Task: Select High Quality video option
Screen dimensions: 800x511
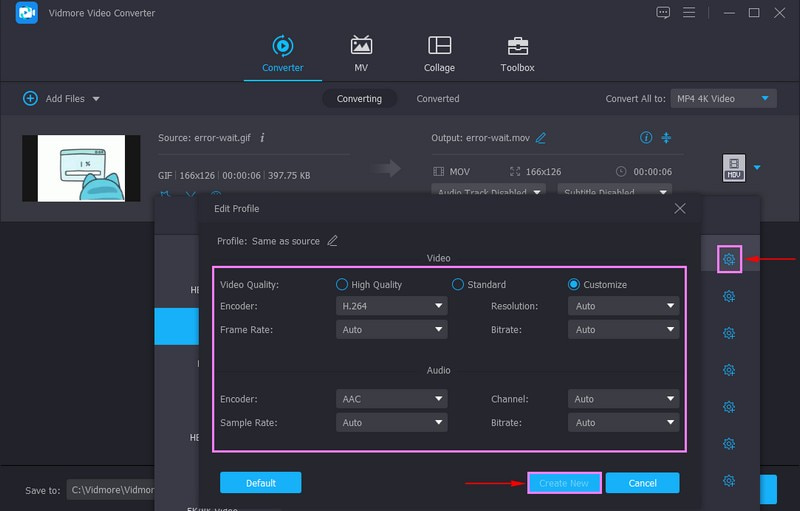Action: click(x=343, y=284)
